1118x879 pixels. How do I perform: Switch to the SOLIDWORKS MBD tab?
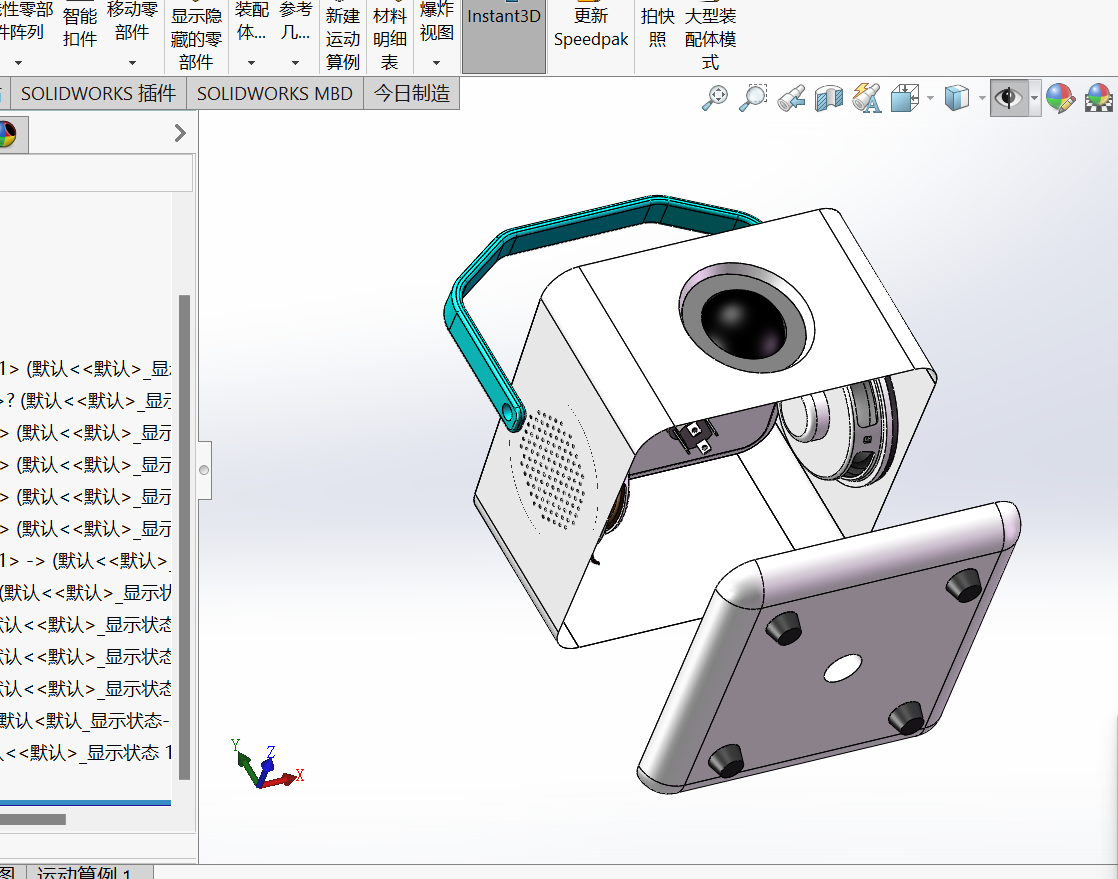tap(275, 93)
